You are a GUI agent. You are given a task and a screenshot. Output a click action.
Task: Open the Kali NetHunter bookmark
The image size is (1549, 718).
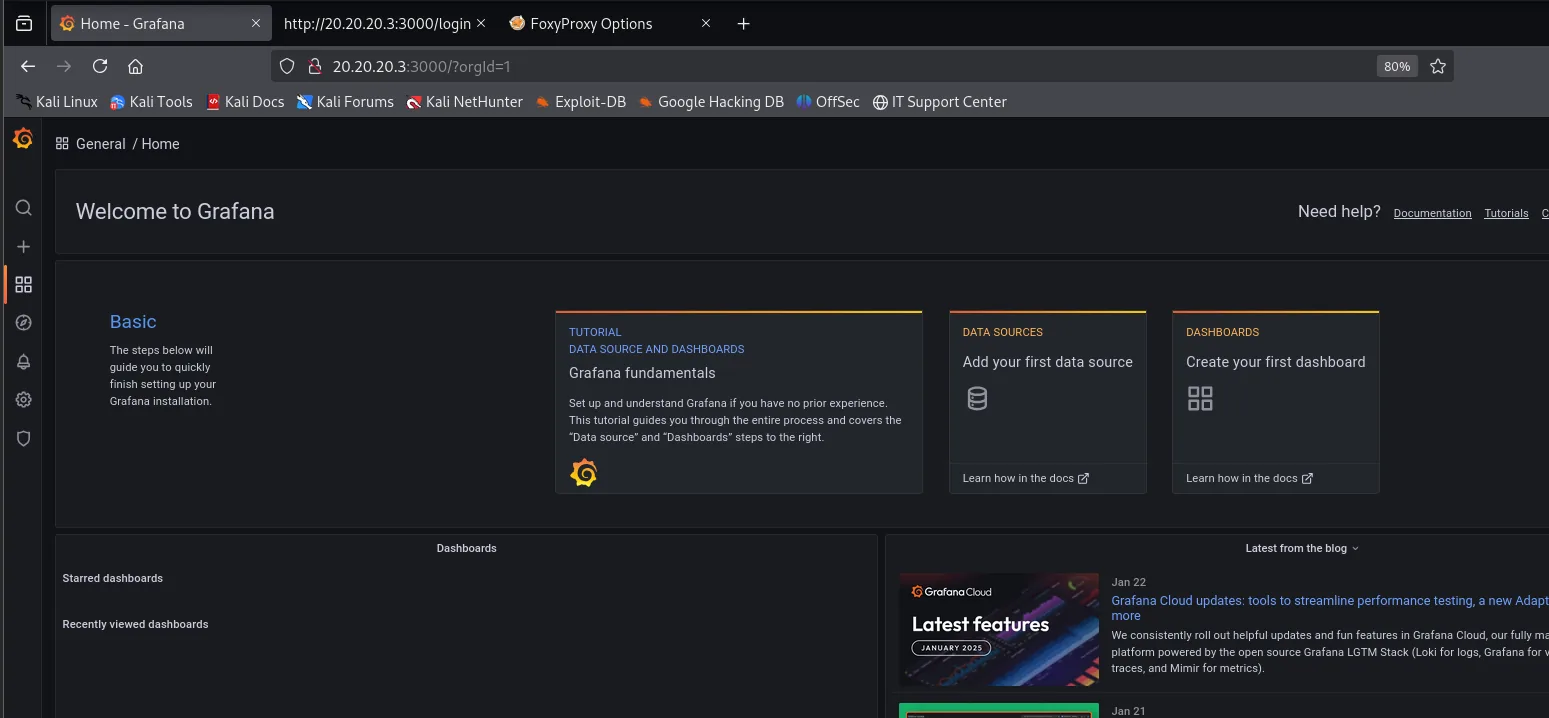pyautogui.click(x=465, y=102)
